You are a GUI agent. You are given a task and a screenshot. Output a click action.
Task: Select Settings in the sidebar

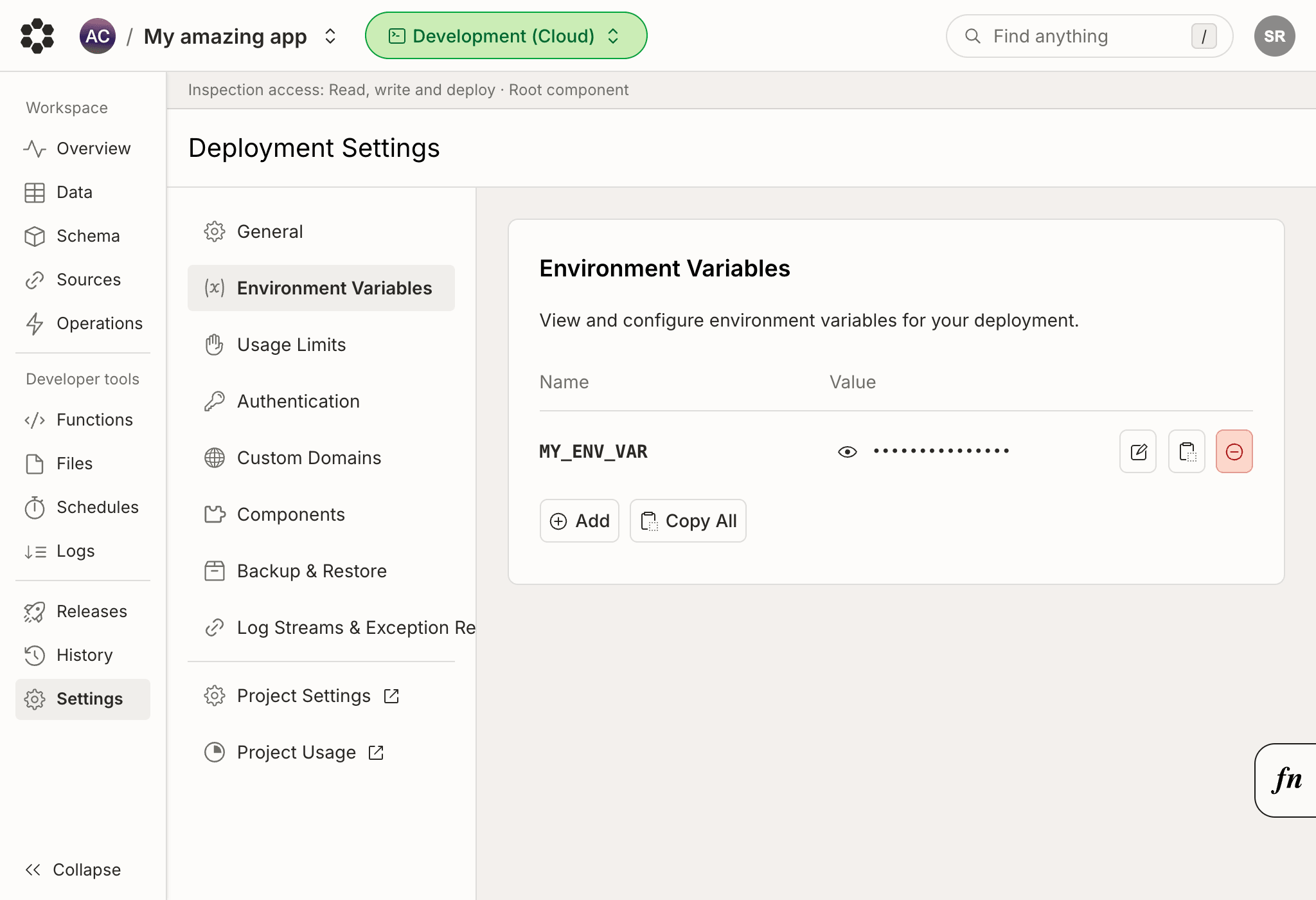point(83,699)
